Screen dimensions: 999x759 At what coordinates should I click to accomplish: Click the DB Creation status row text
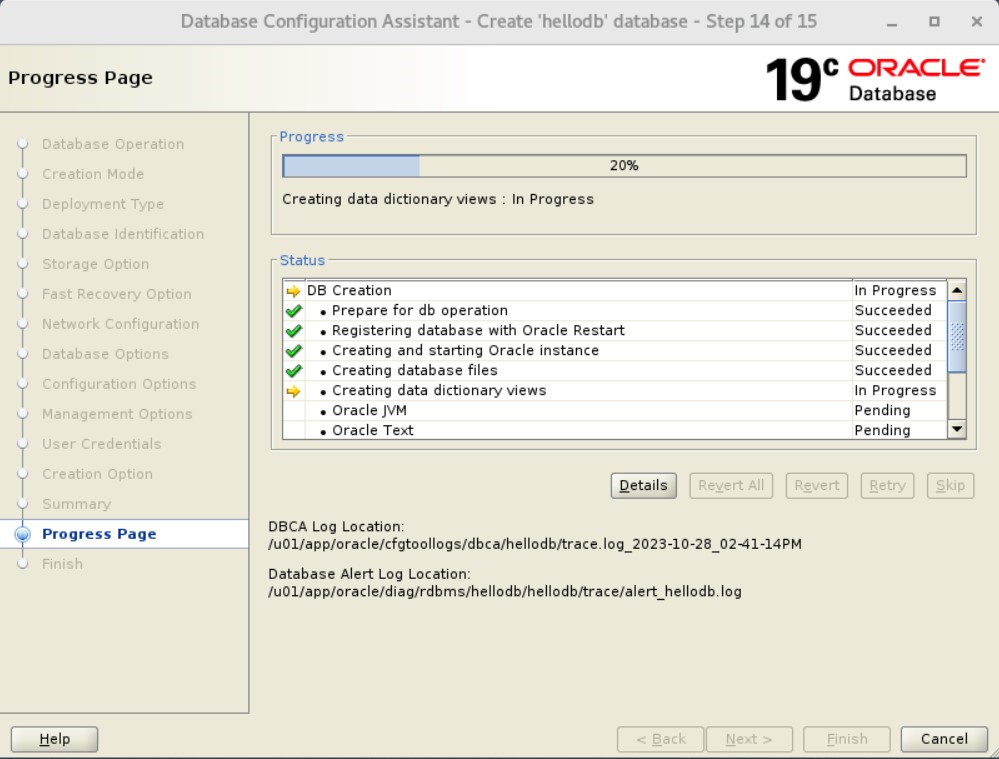349,291
